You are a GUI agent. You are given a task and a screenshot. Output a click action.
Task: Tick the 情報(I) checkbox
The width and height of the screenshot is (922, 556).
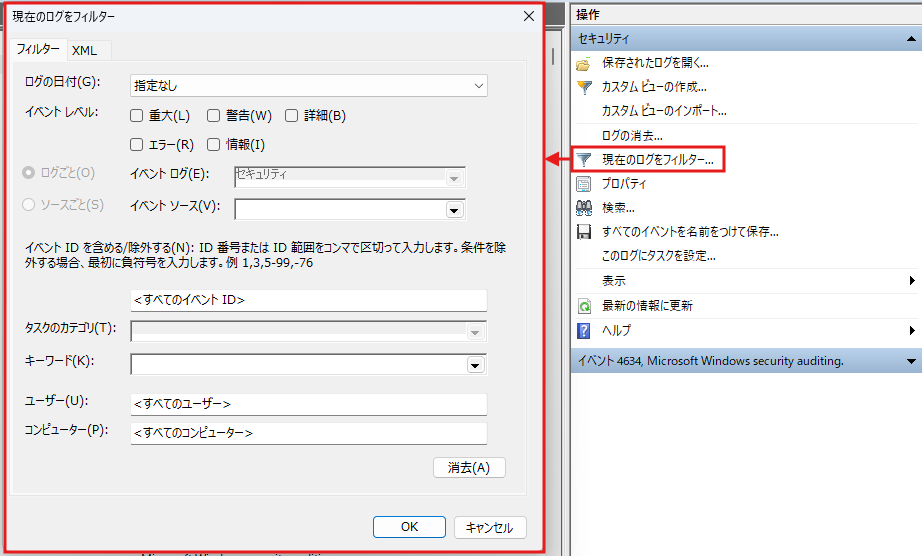coord(213,145)
